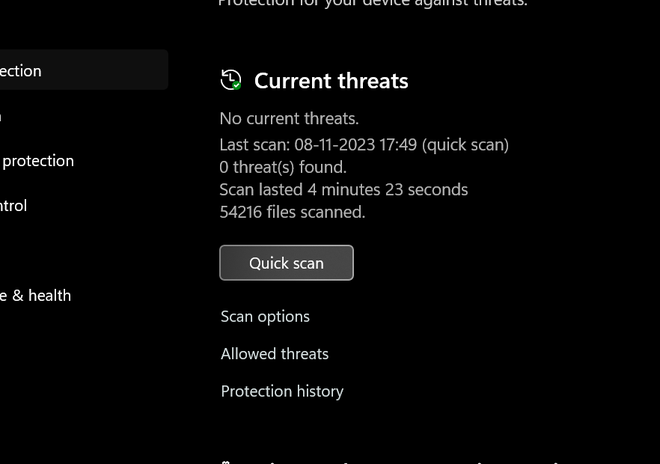
Task: Open the Allowed threats link
Action: point(274,354)
